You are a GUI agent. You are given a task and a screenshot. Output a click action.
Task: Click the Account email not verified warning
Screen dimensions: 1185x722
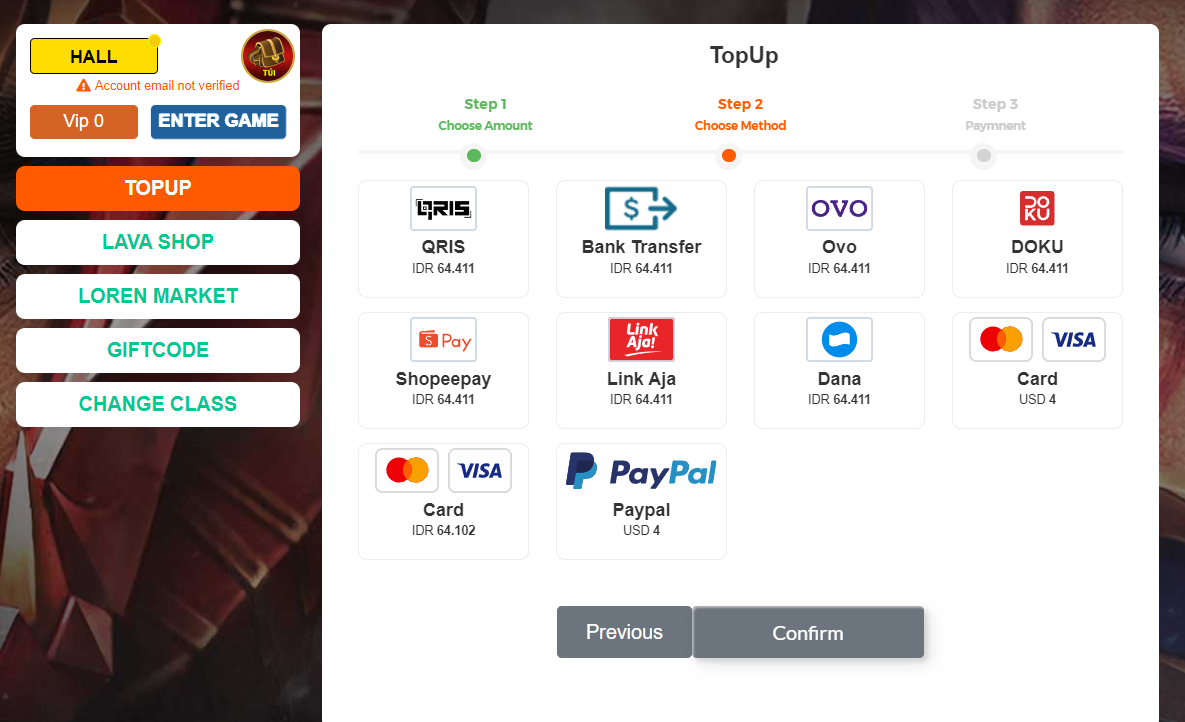(158, 85)
